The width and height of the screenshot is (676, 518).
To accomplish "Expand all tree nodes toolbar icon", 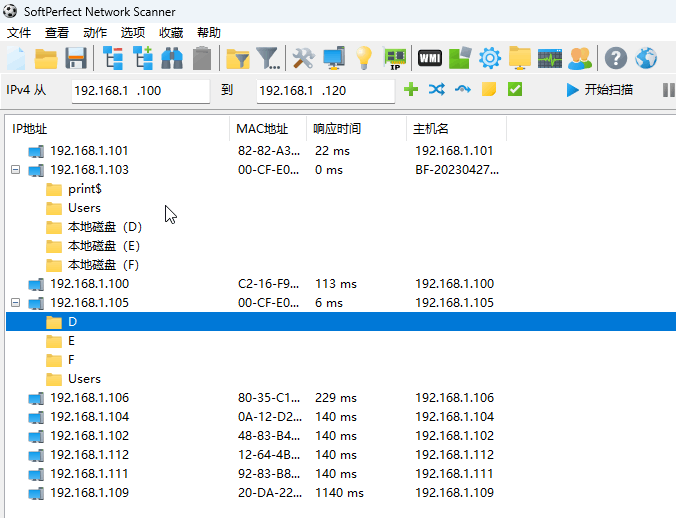I will point(143,58).
